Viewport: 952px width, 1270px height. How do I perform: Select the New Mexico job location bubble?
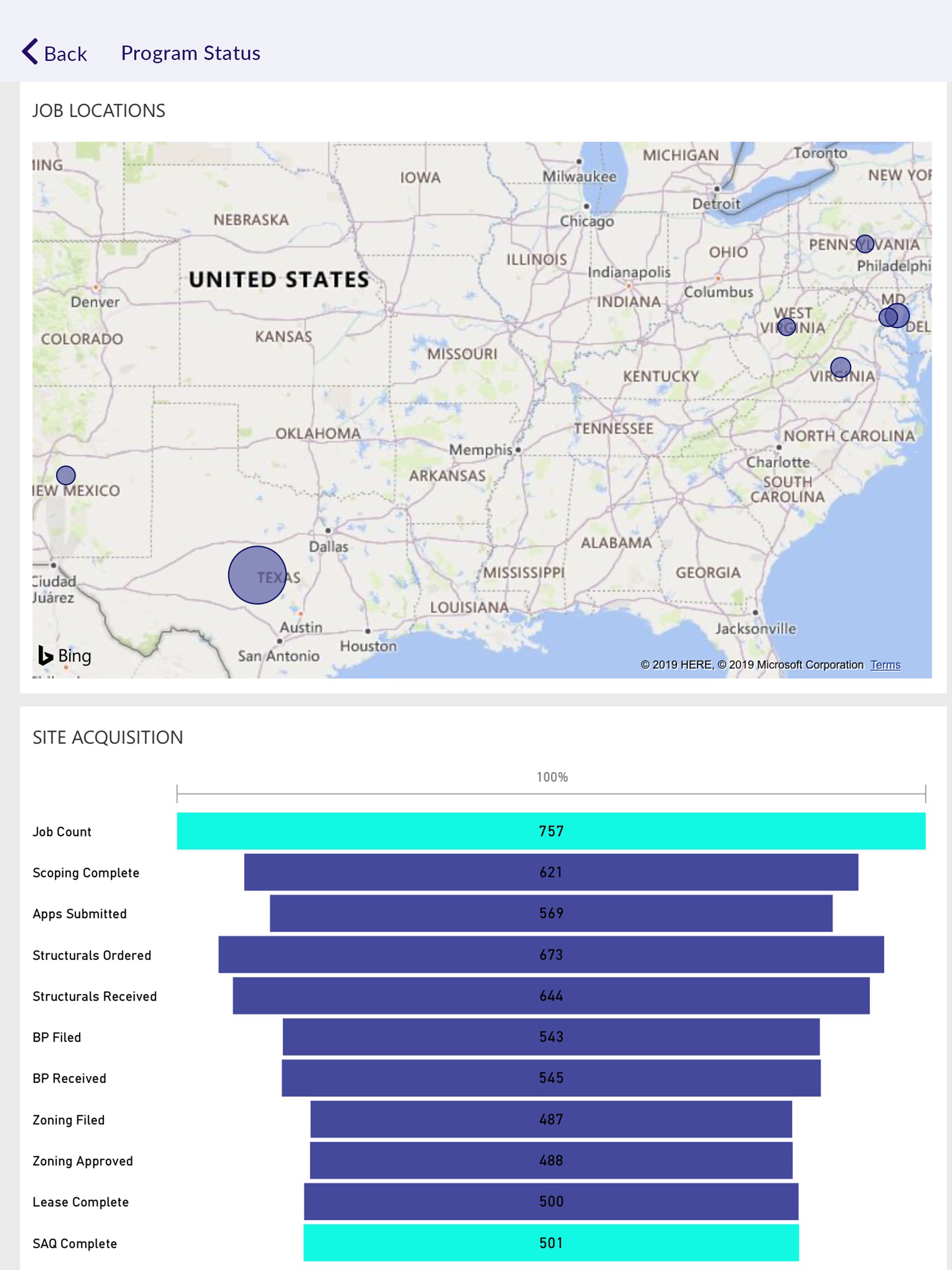click(66, 476)
